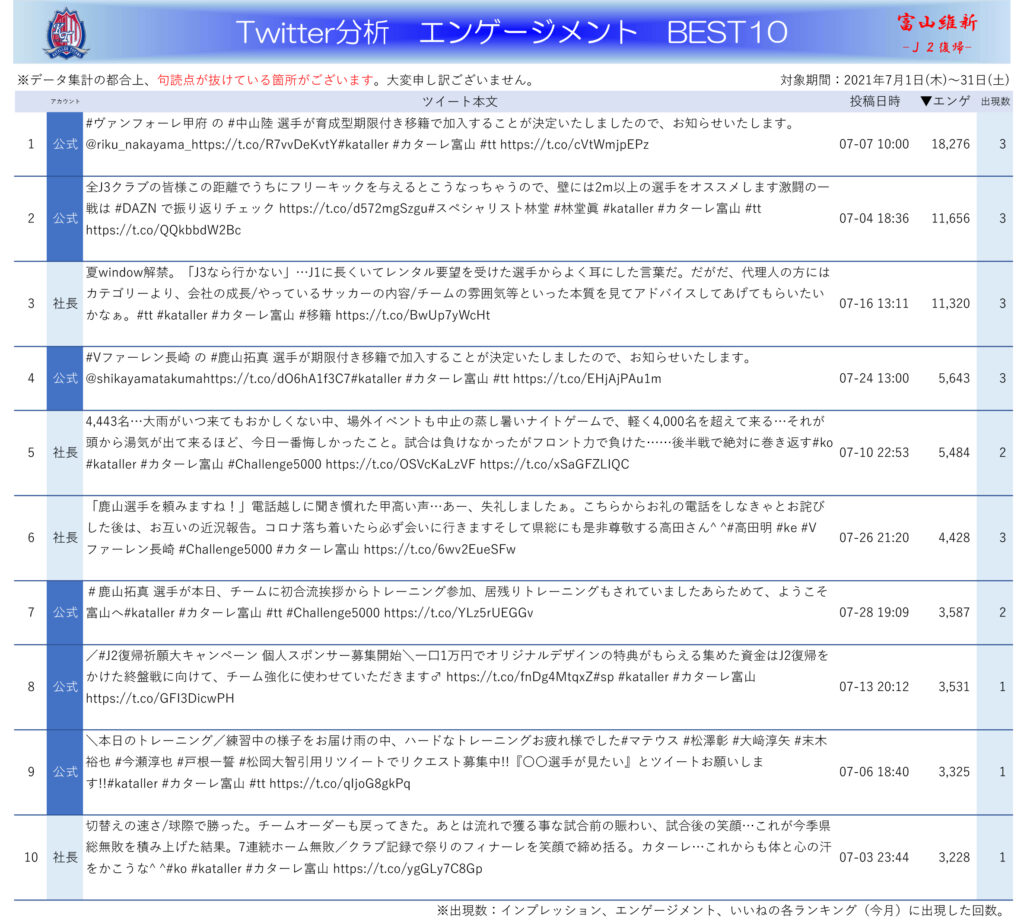Viewport: 1024px width, 922px height.
Task: Click post date 07-13 20:12
Action: coord(874,687)
